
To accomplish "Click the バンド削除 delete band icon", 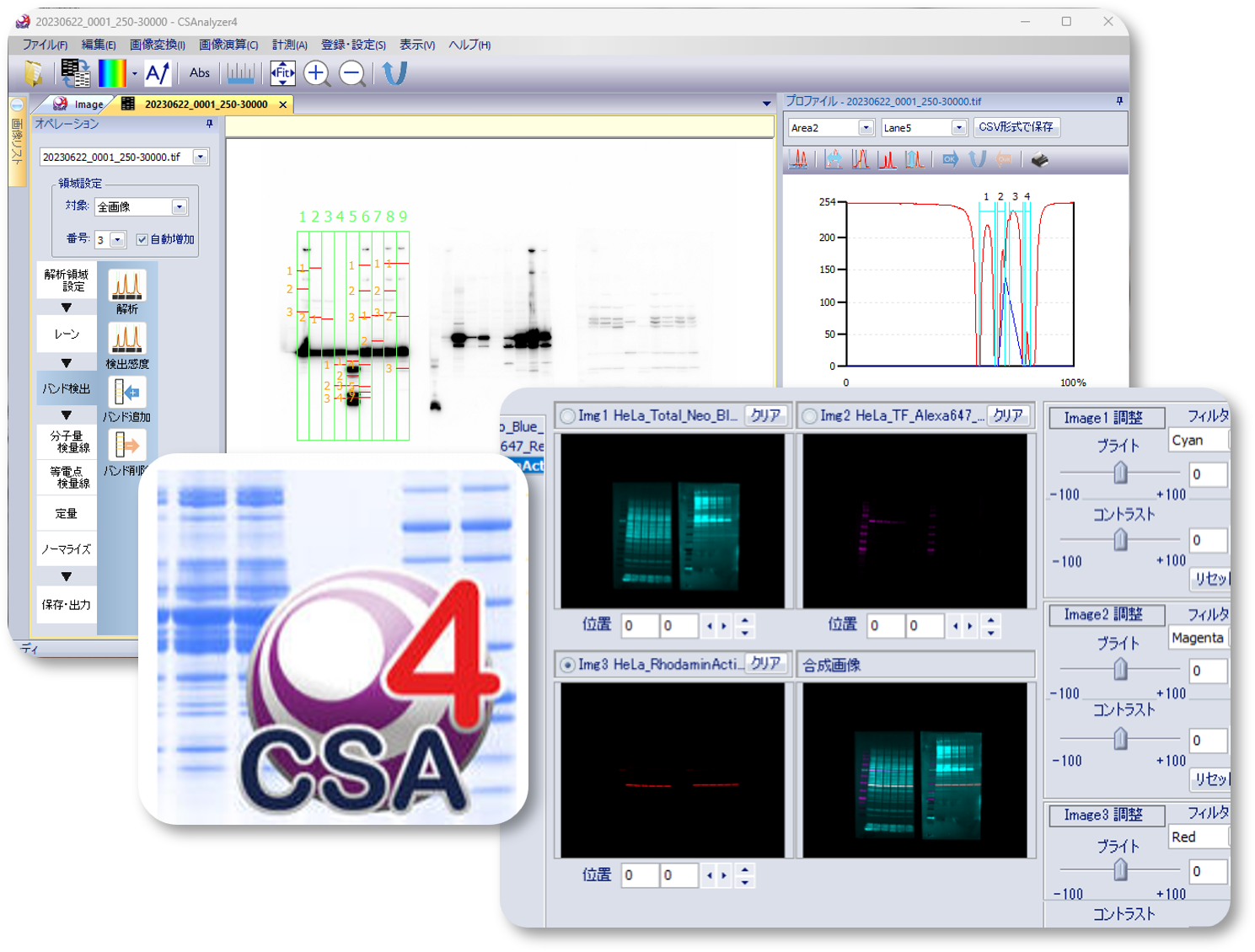I will click(127, 446).
